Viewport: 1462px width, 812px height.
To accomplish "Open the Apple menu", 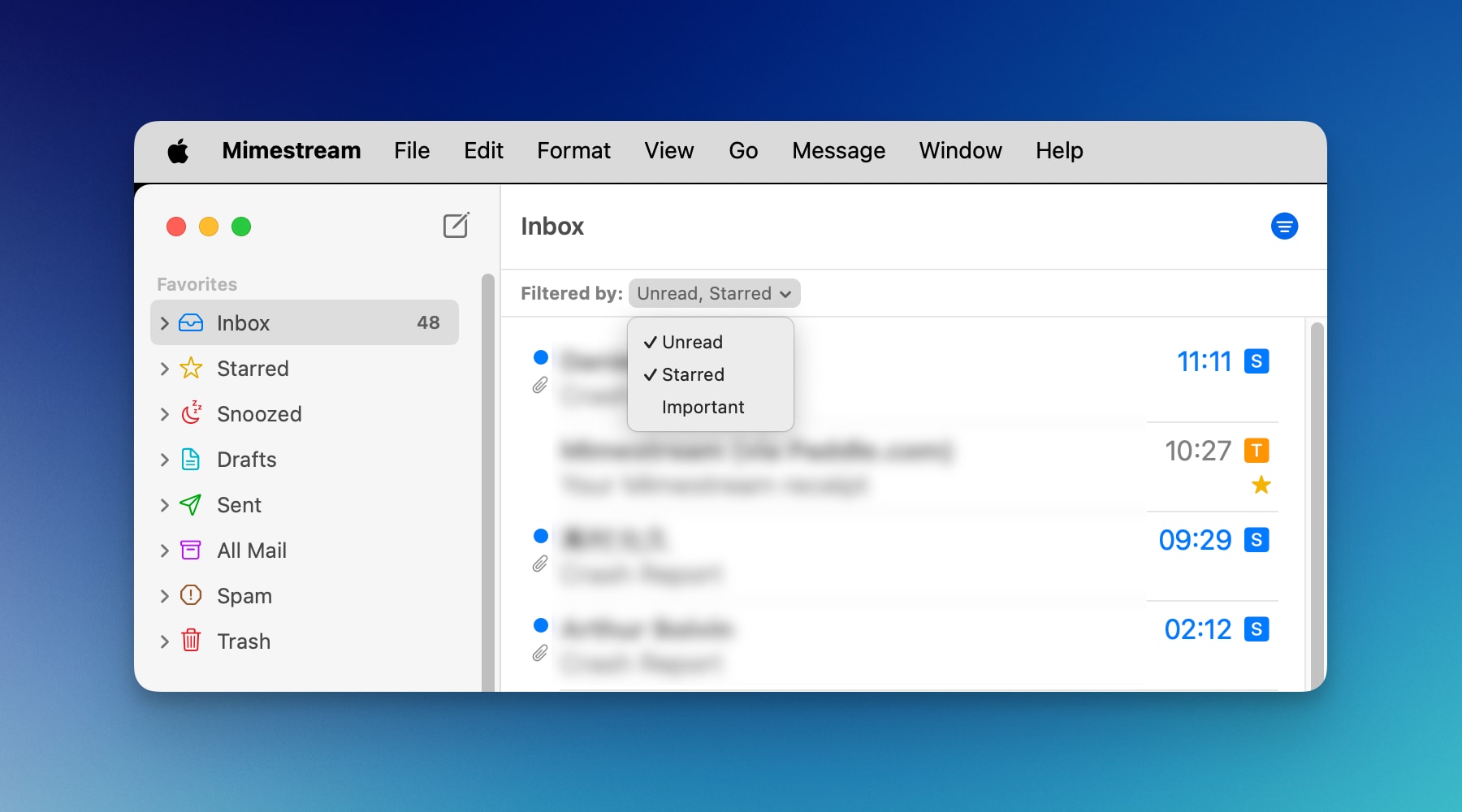I will tap(178, 150).
